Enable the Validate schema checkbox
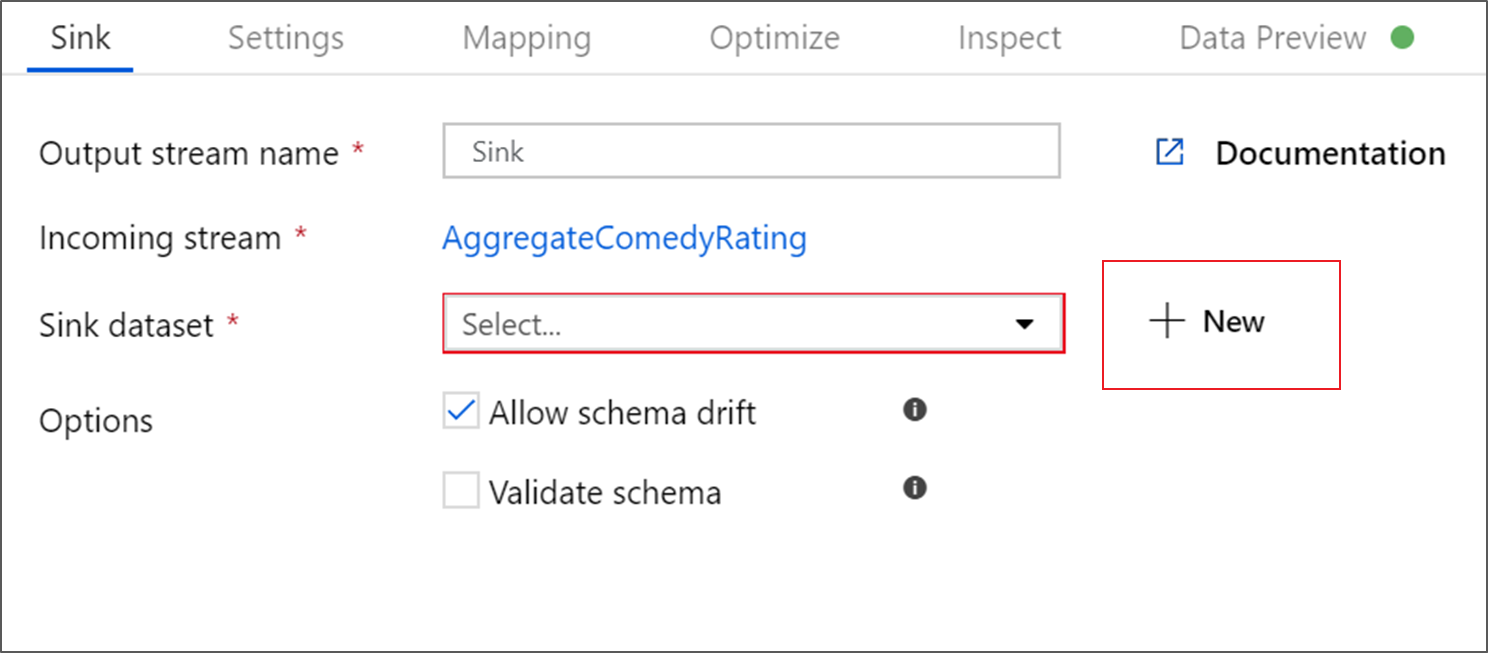Image resolution: width=1488 pixels, height=653 pixels. (460, 491)
